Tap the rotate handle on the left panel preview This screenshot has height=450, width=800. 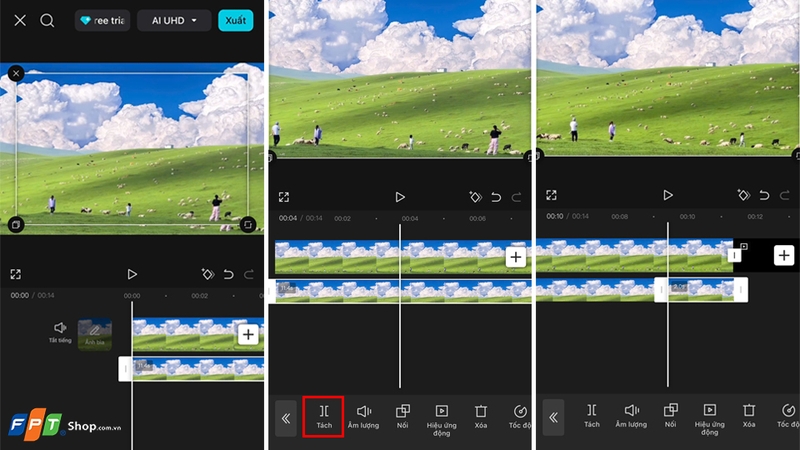pos(247,224)
